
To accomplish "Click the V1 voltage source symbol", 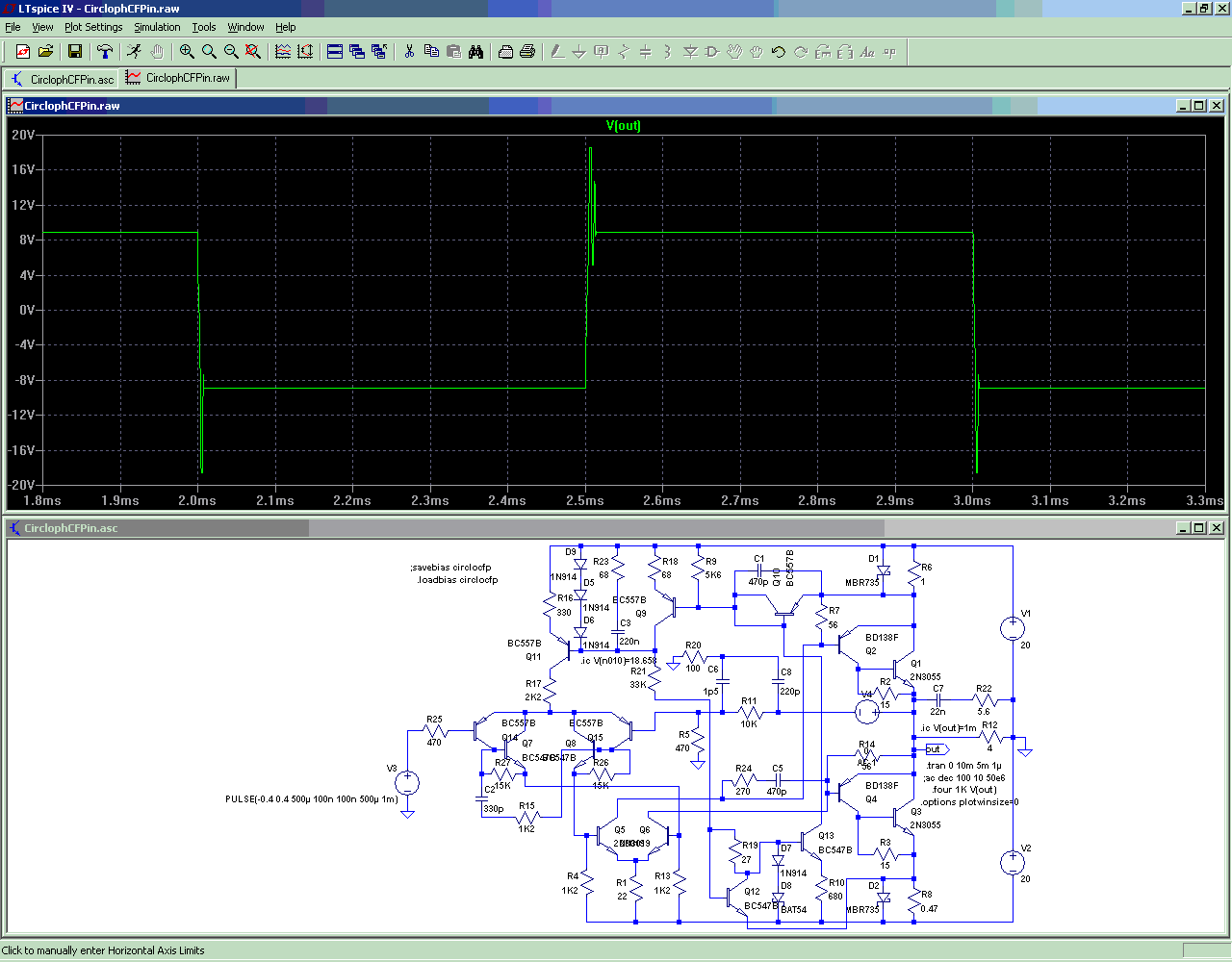I will tap(1013, 628).
